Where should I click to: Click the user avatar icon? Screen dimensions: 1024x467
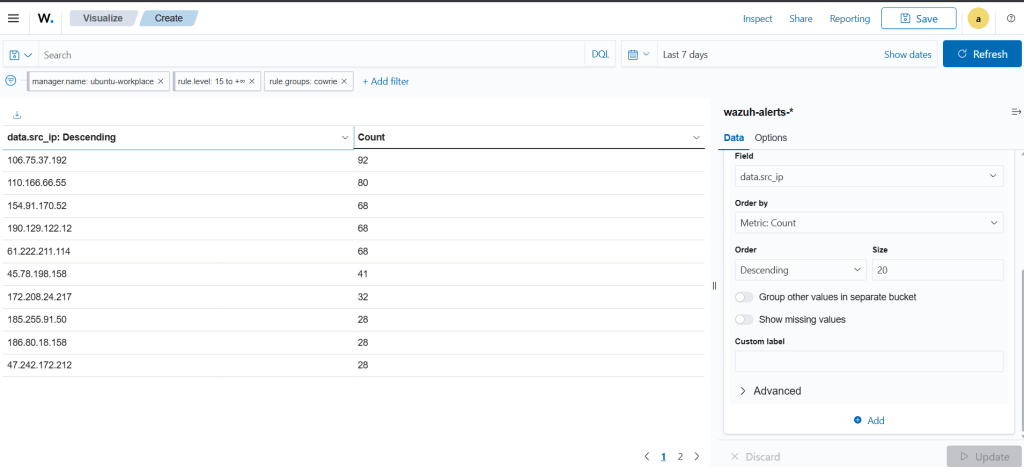tap(978, 18)
